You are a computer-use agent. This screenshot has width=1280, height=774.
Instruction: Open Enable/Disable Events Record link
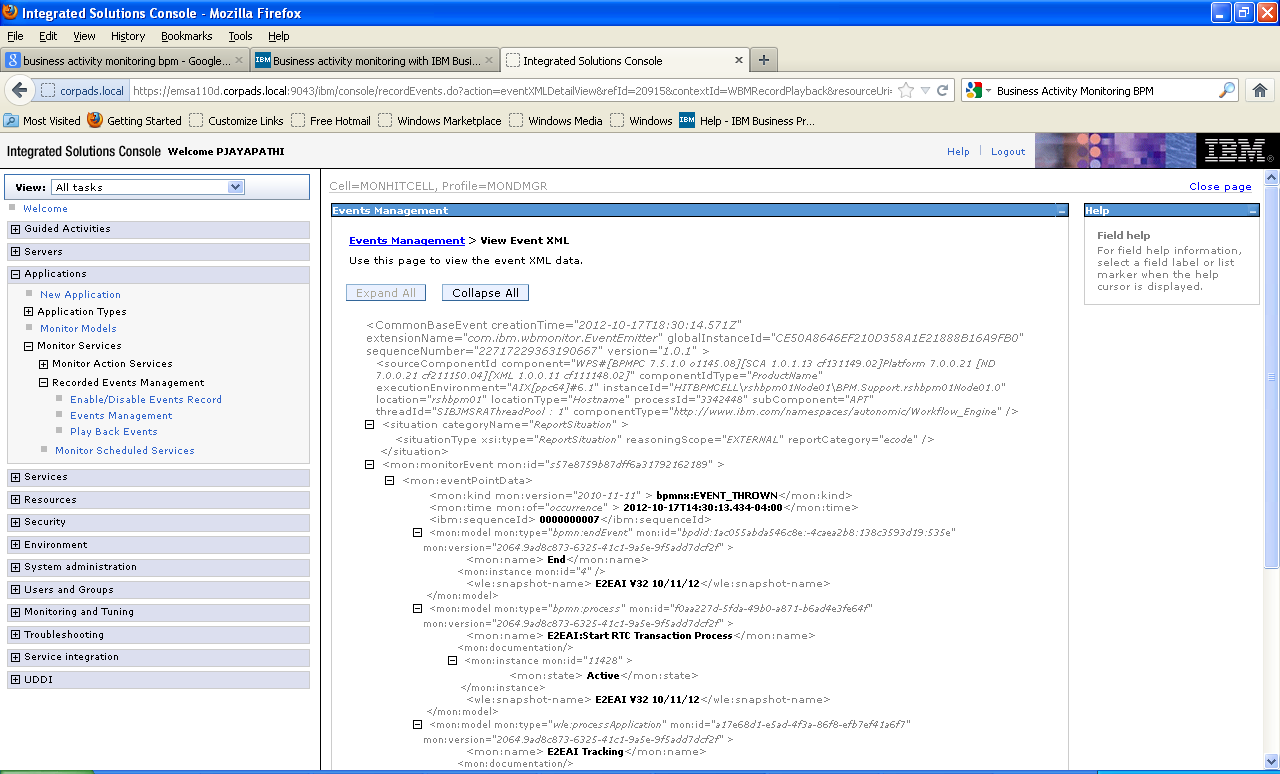pos(146,400)
